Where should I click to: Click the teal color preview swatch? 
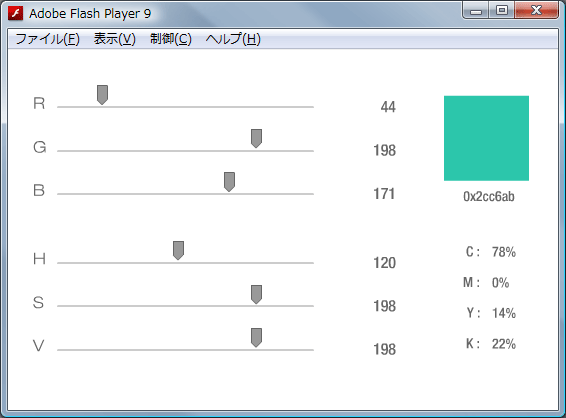coord(486,138)
